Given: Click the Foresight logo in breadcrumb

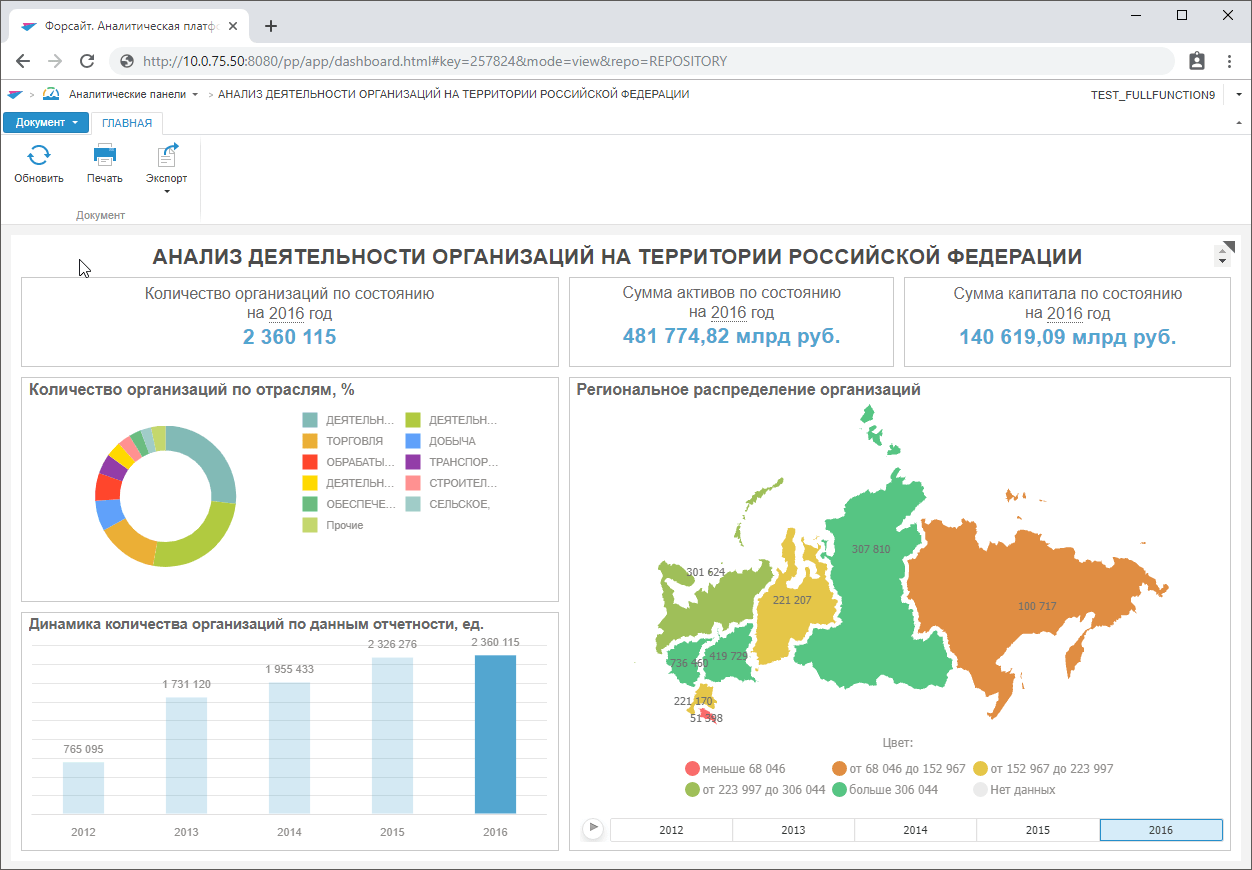Looking at the screenshot, I should pos(14,94).
